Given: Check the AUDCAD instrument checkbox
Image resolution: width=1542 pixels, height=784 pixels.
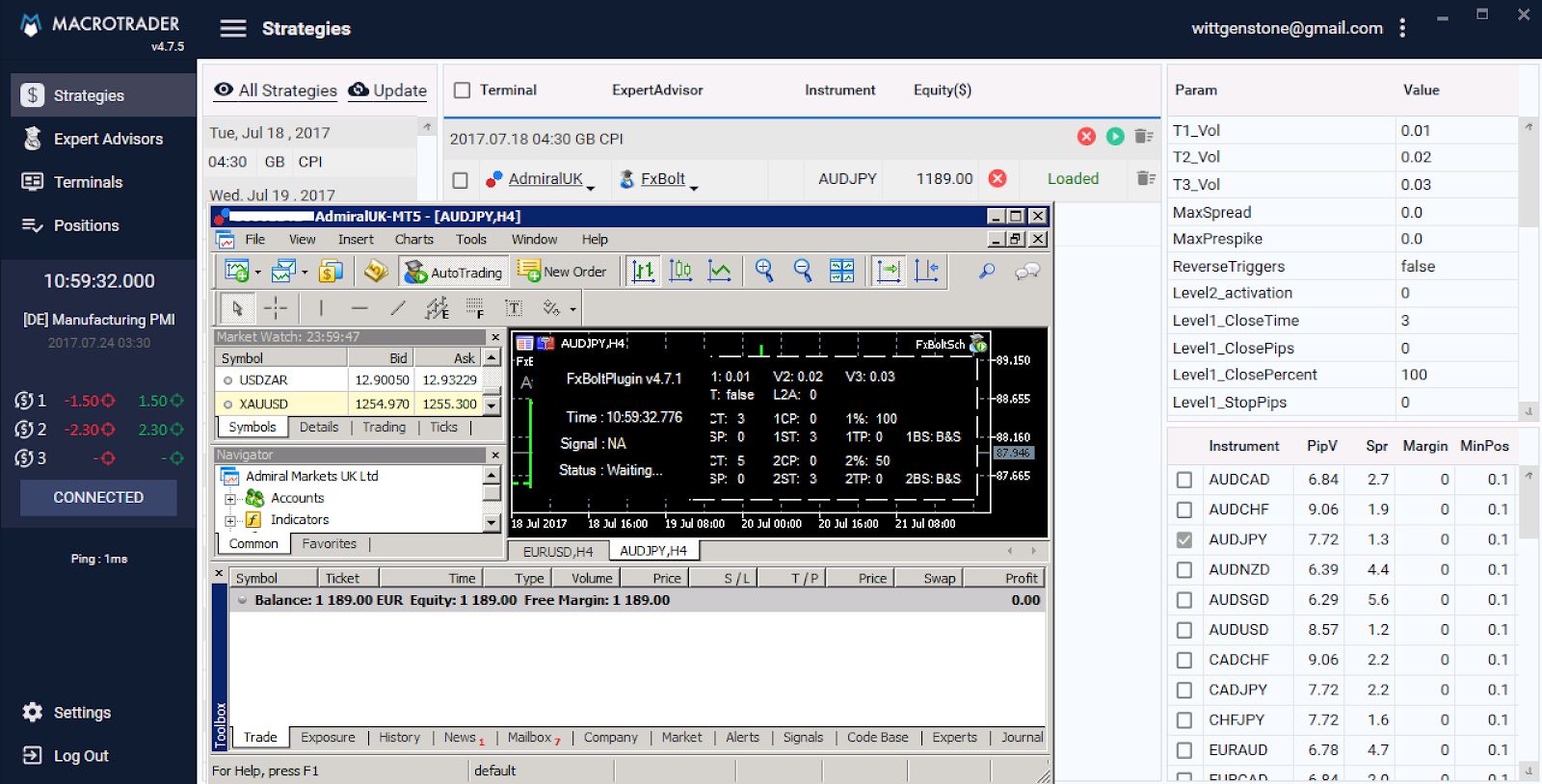Looking at the screenshot, I should (1184, 480).
